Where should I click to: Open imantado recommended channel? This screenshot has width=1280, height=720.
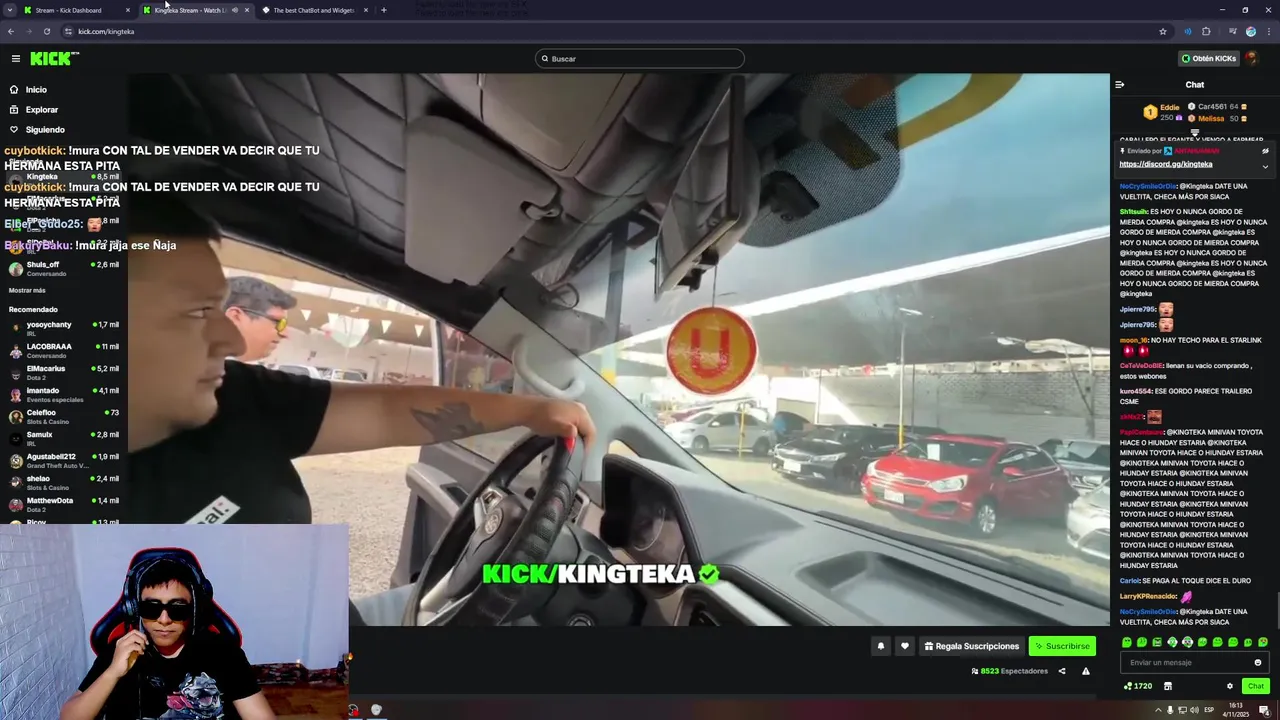64,394
